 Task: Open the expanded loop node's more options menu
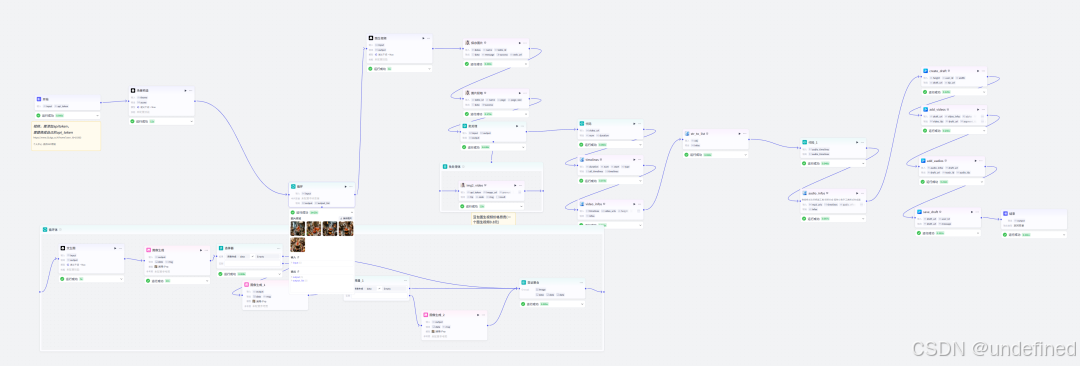351,186
